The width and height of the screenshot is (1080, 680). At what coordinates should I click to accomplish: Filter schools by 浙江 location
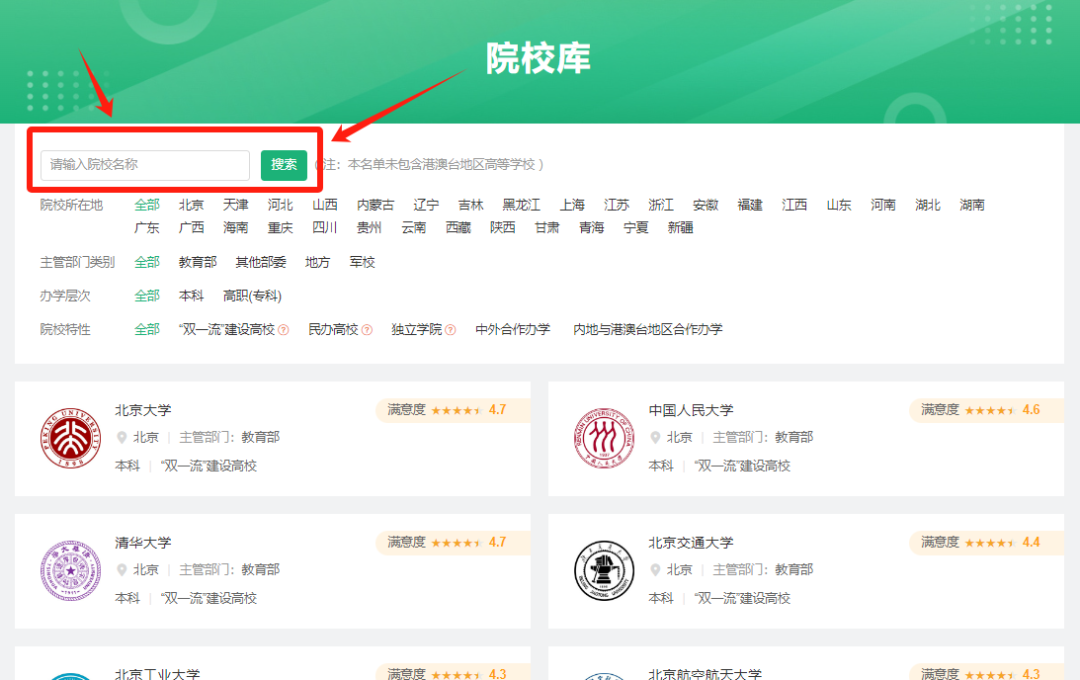[661, 205]
